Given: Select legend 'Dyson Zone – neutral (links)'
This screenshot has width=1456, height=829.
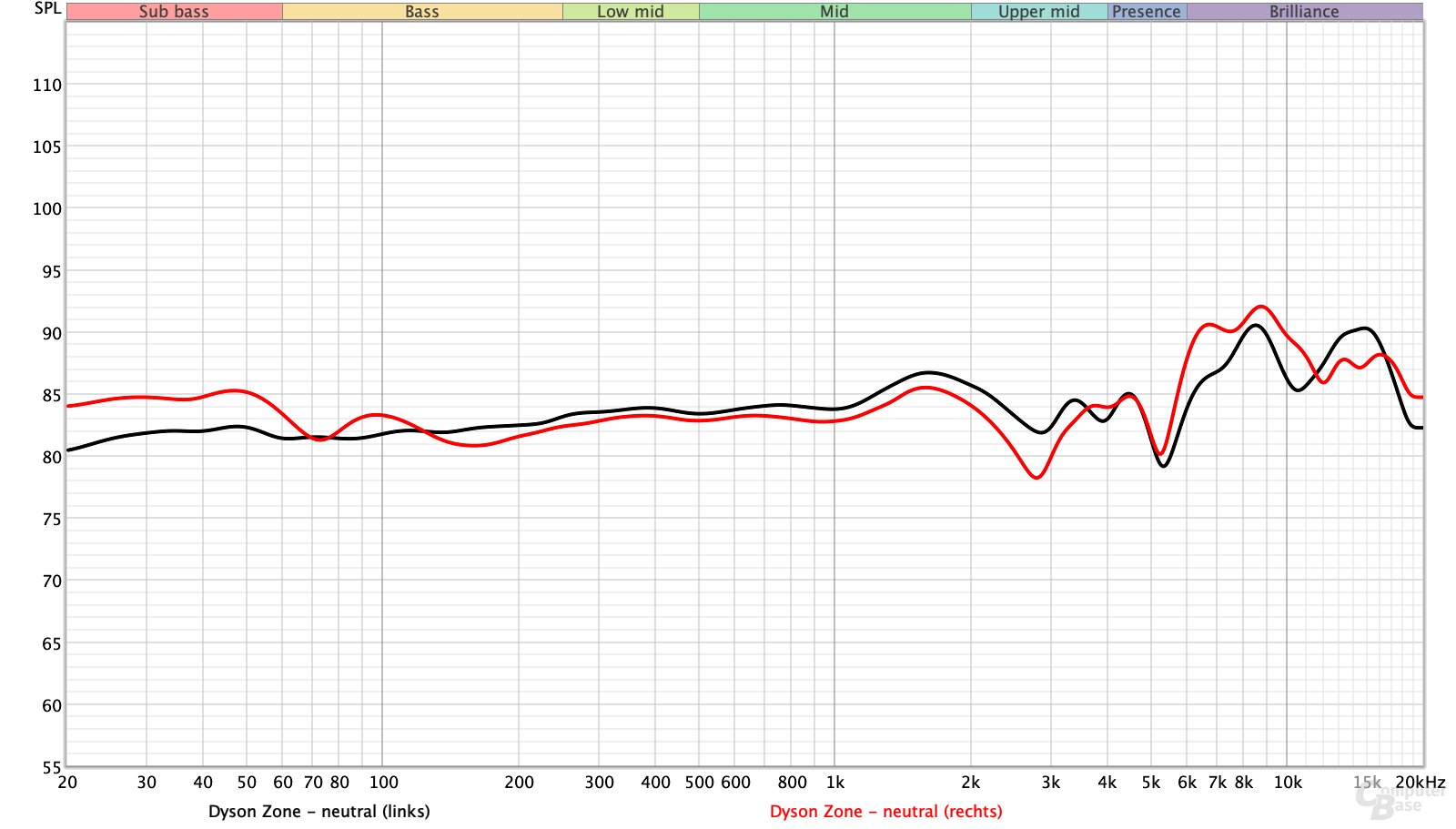Looking at the screenshot, I should [x=319, y=811].
